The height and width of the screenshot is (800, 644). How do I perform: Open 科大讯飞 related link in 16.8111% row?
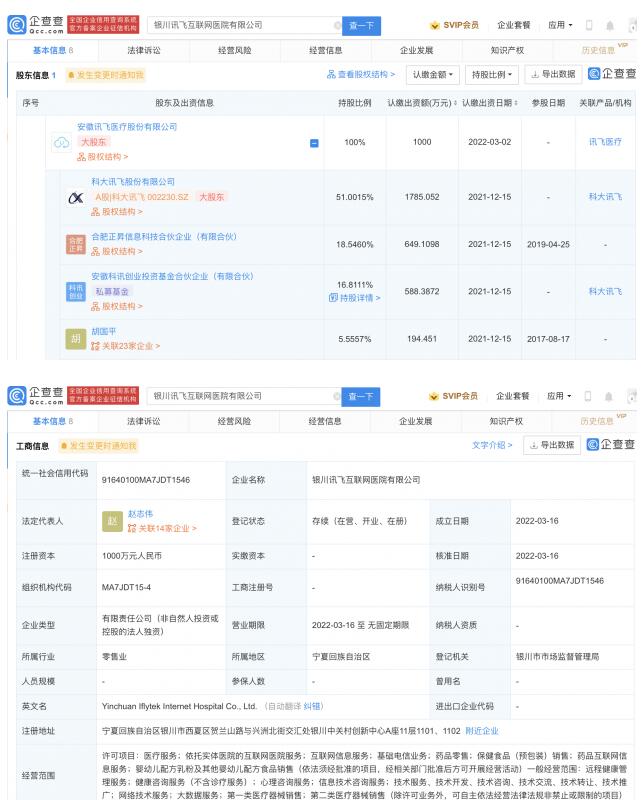pyautogui.click(x=605, y=292)
